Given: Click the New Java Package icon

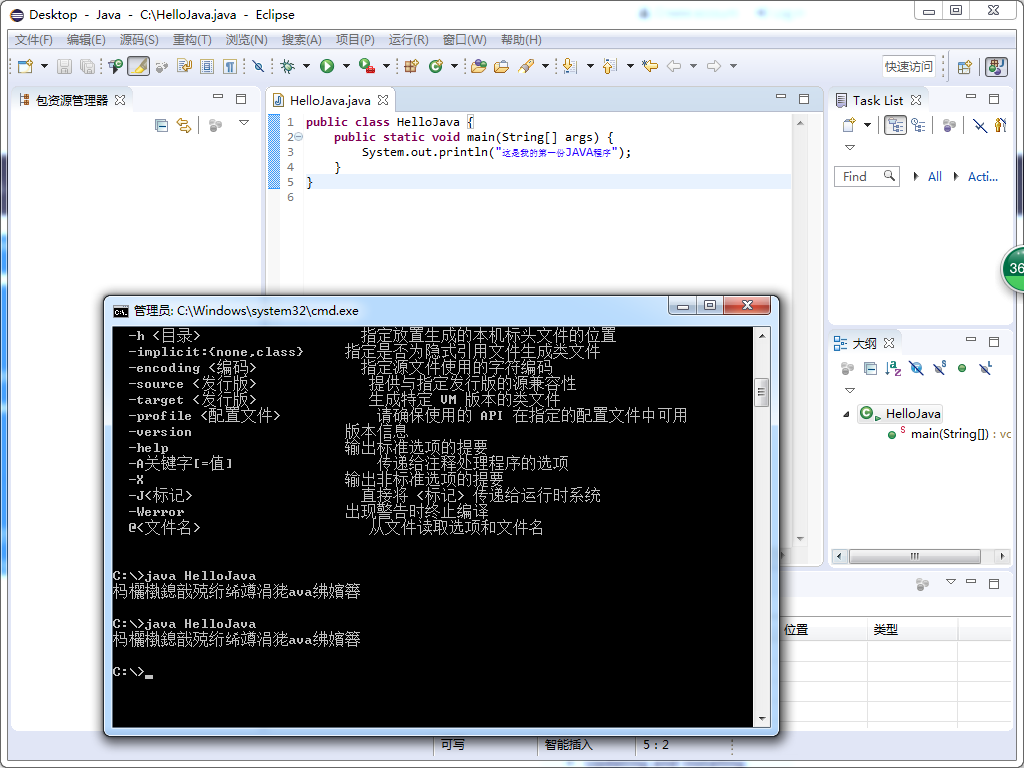Looking at the screenshot, I should click(x=411, y=66).
